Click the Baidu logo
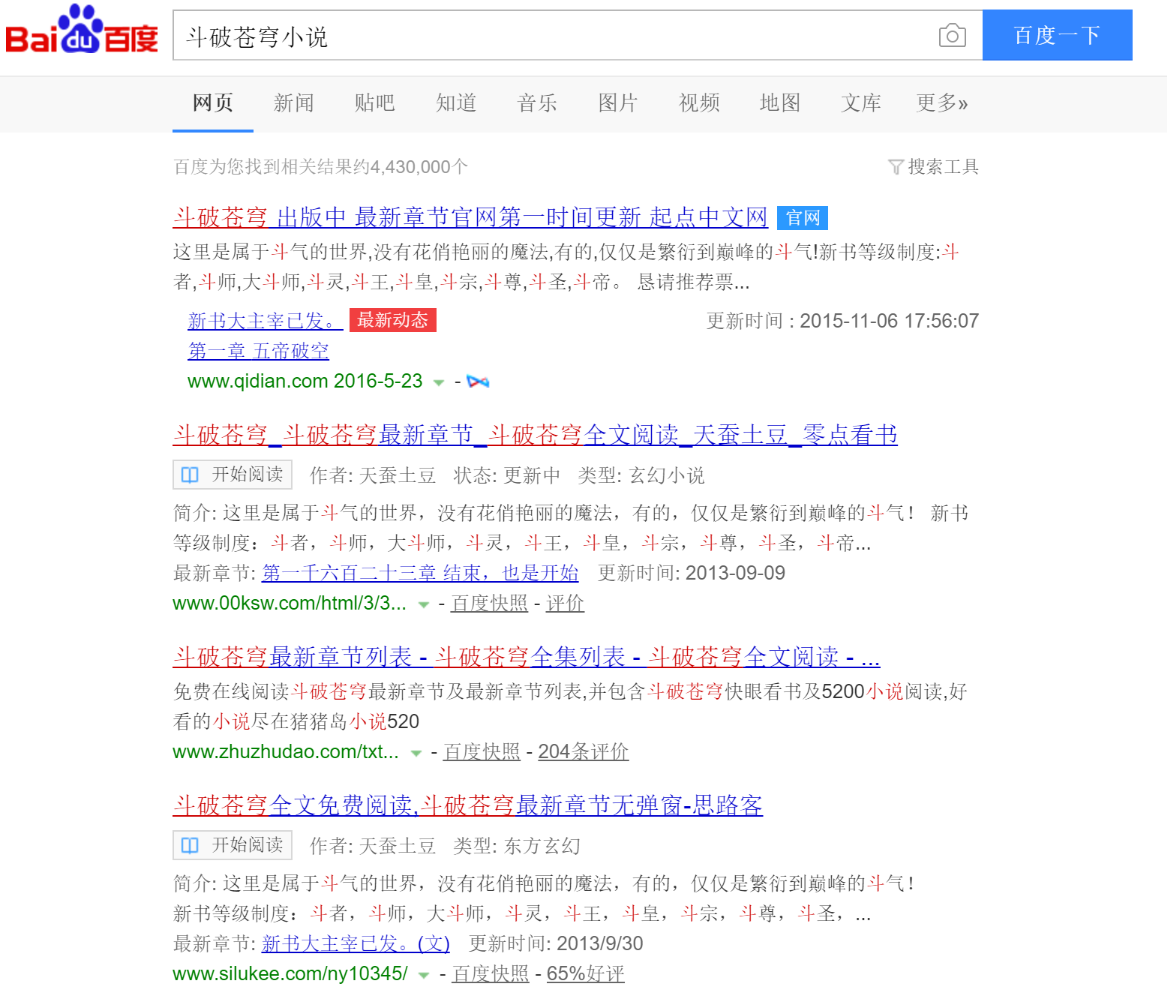The height and width of the screenshot is (997, 1167). (82, 31)
